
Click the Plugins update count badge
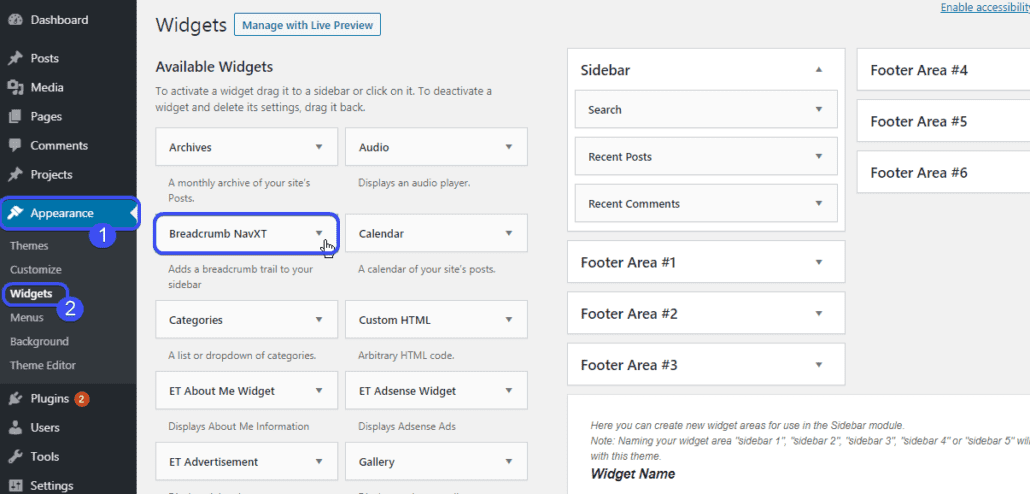click(x=81, y=399)
